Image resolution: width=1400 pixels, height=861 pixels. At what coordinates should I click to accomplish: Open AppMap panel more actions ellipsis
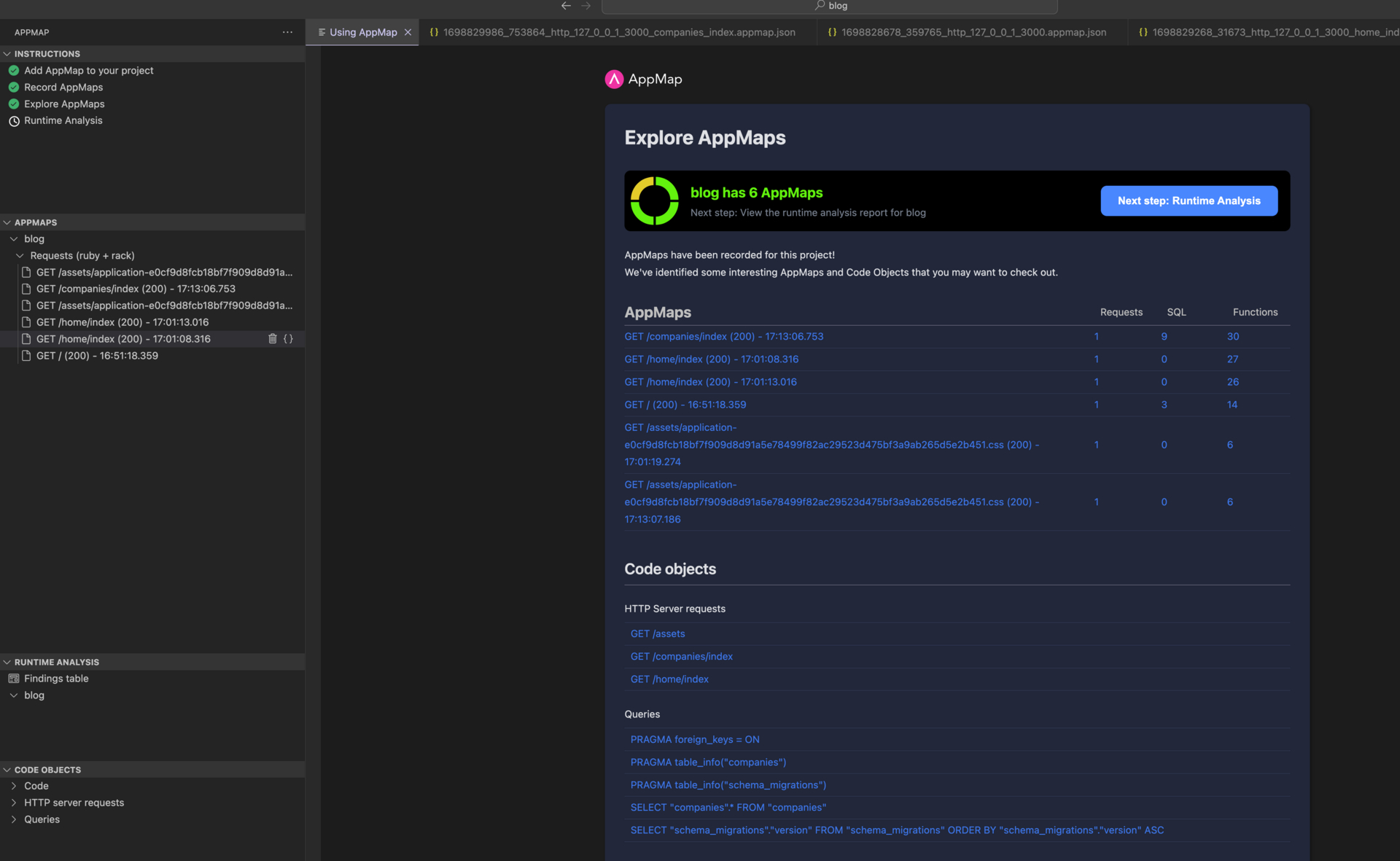tap(287, 32)
